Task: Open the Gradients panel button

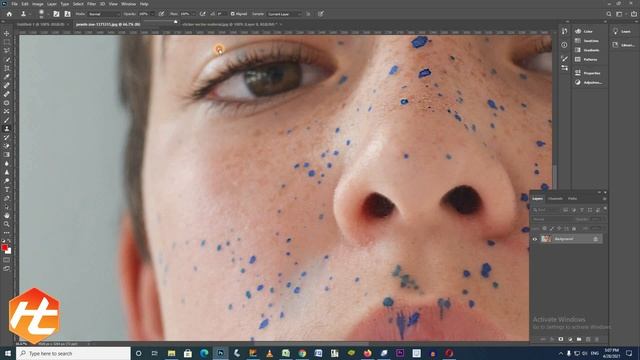Action: coord(587,50)
